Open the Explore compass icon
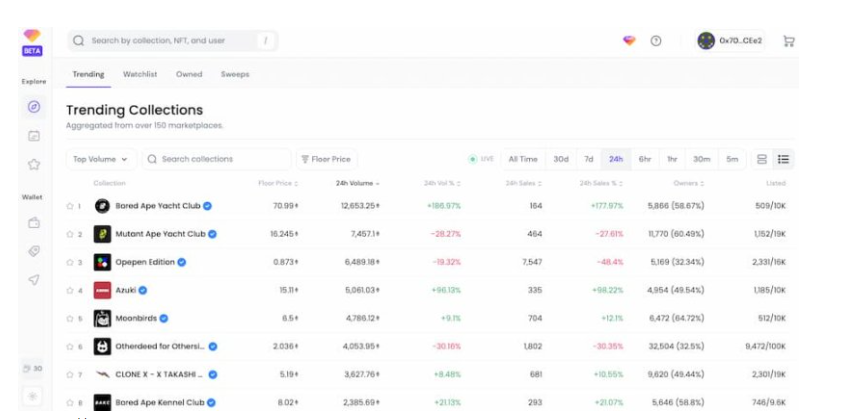 [34, 107]
